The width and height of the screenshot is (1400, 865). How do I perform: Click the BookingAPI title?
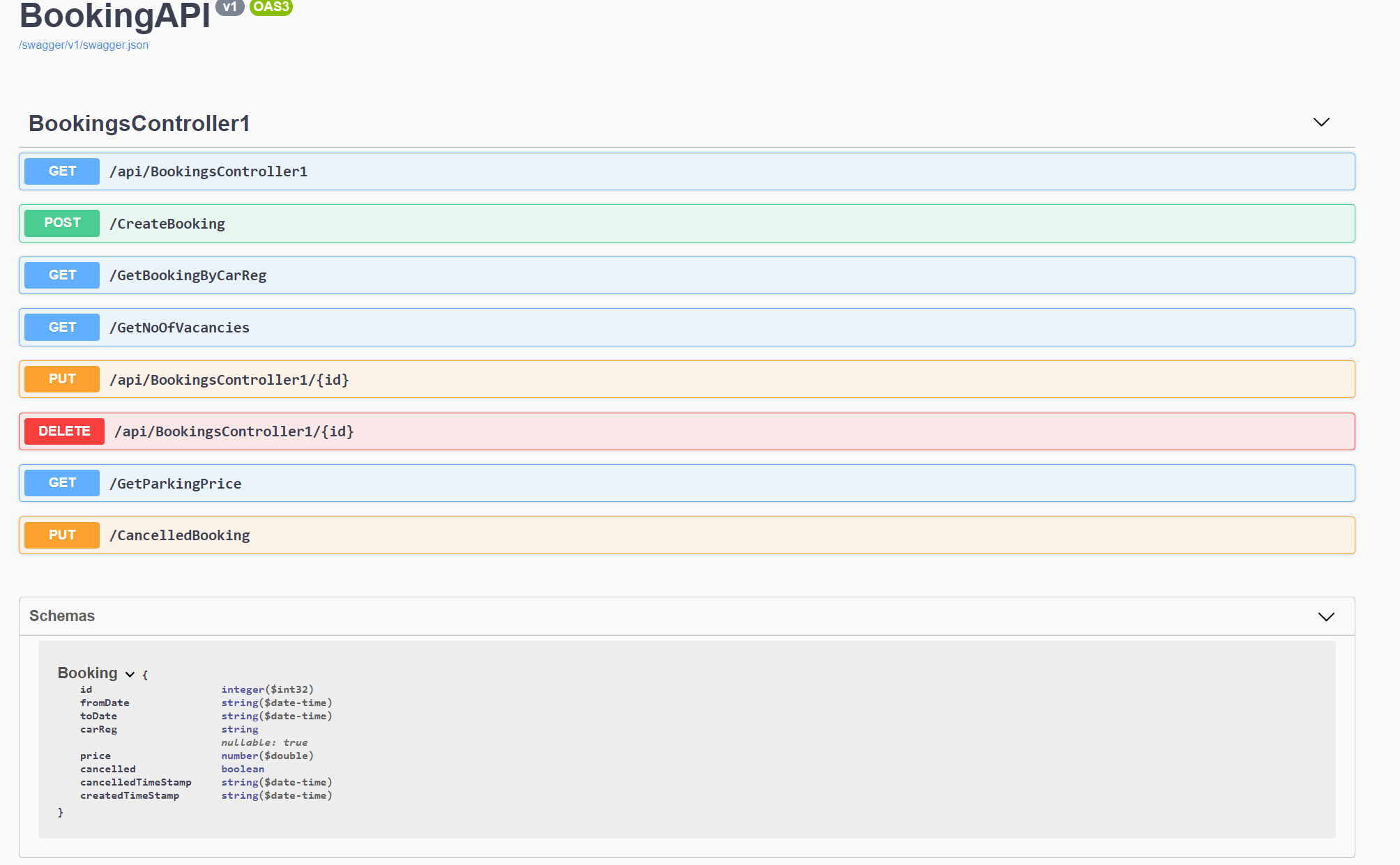pyautogui.click(x=115, y=15)
